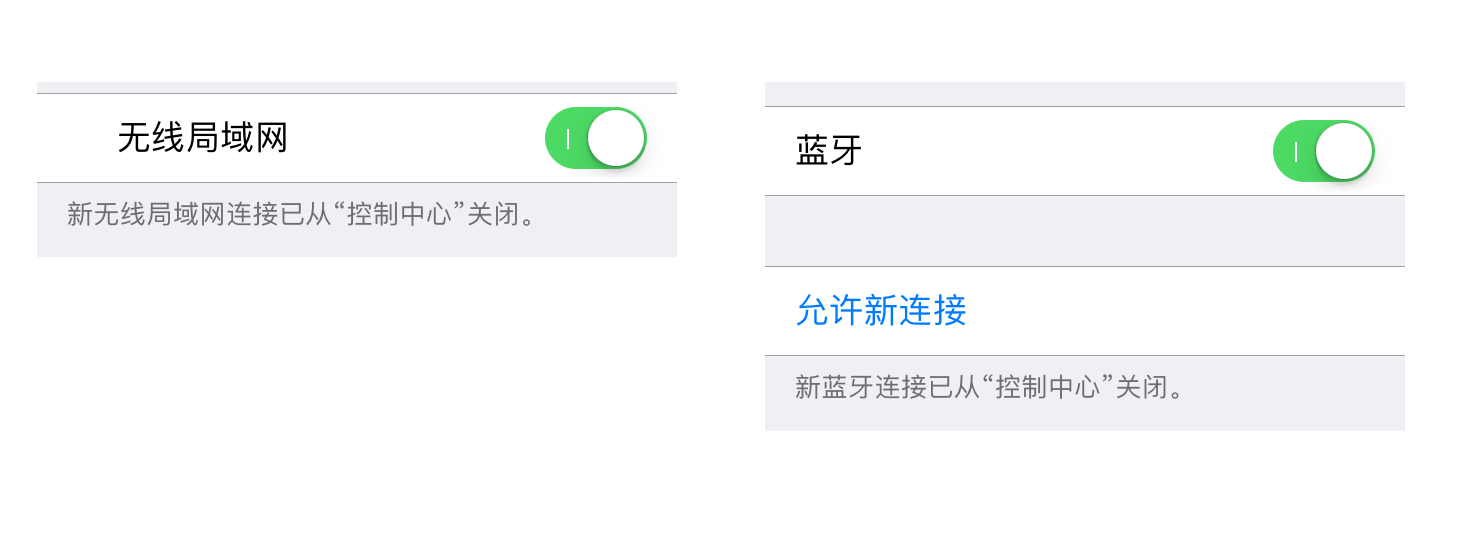
Task: Click the white knob of the 无线局域网 switch
Action: [x=615, y=138]
